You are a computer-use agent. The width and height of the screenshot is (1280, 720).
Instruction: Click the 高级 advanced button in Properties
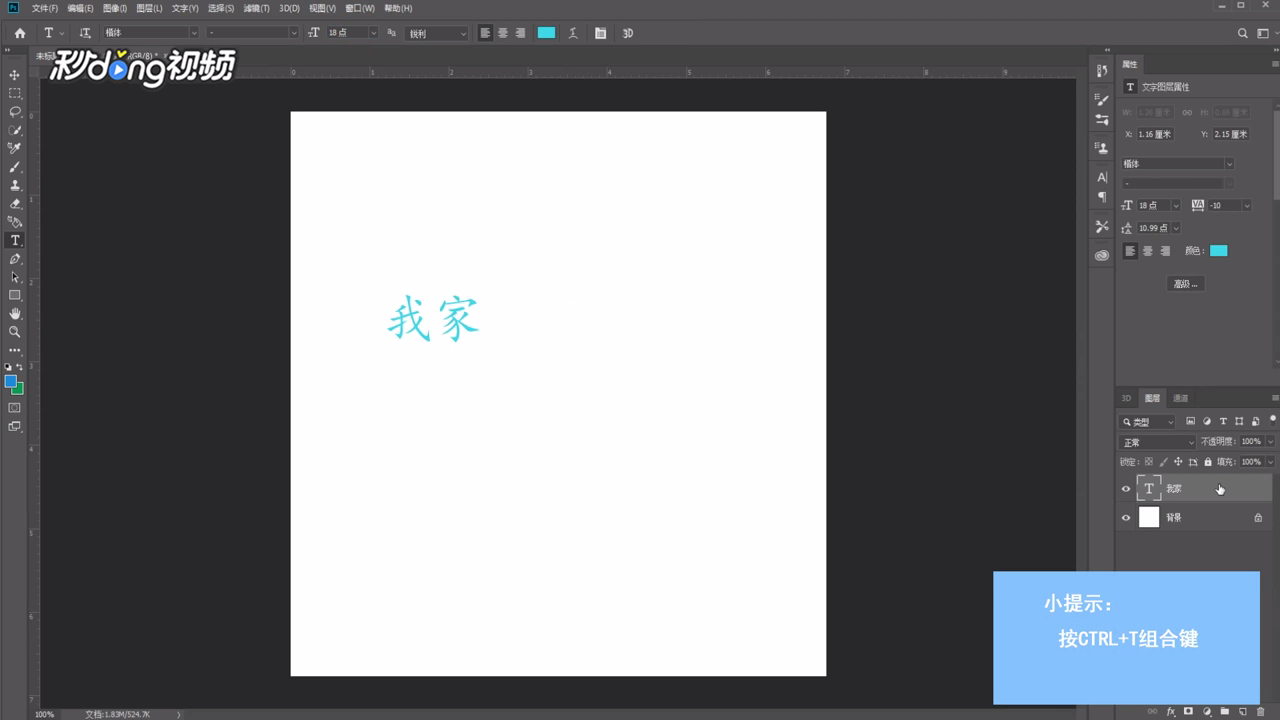(x=1185, y=283)
